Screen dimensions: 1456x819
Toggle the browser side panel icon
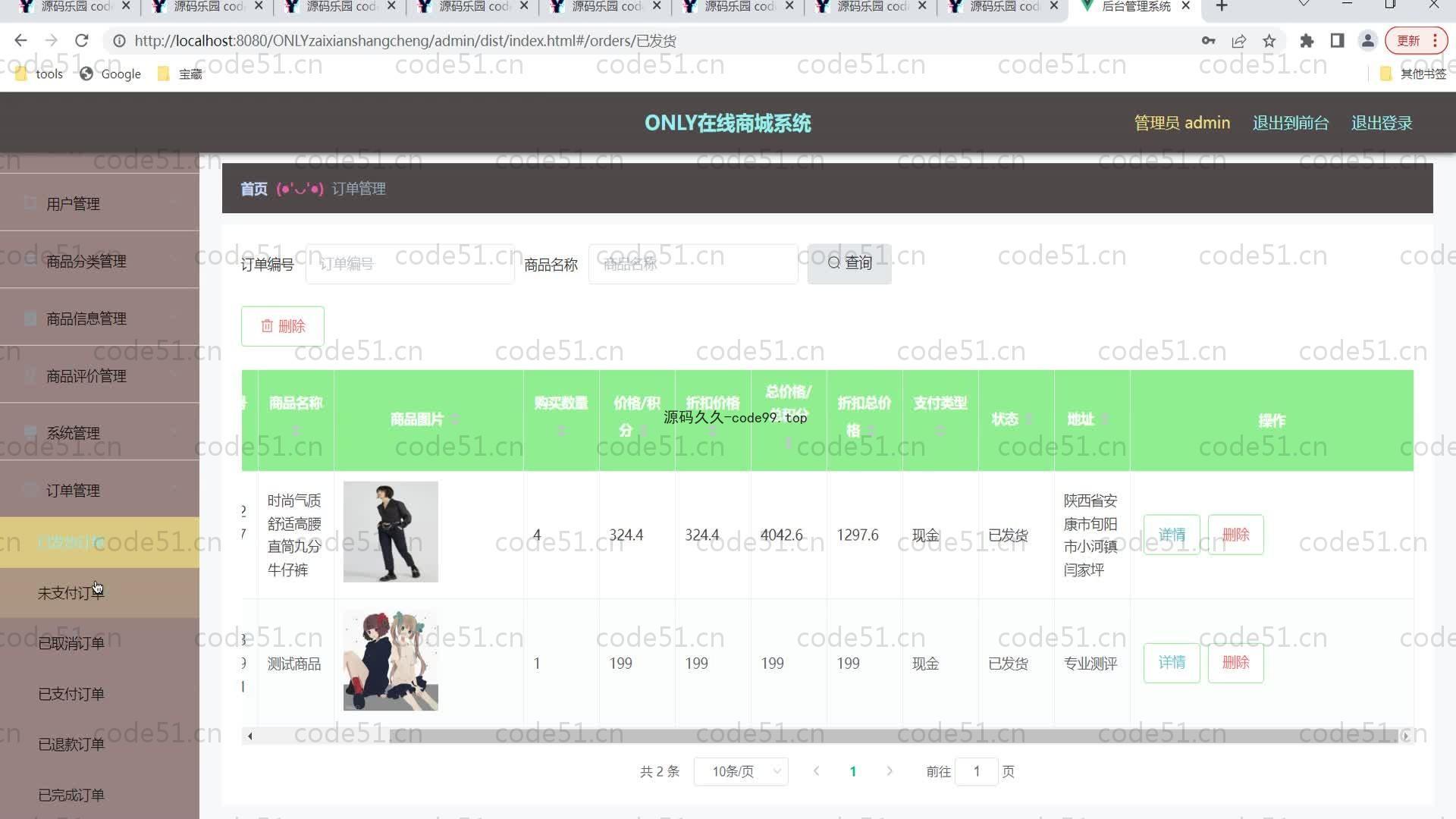click(1337, 41)
